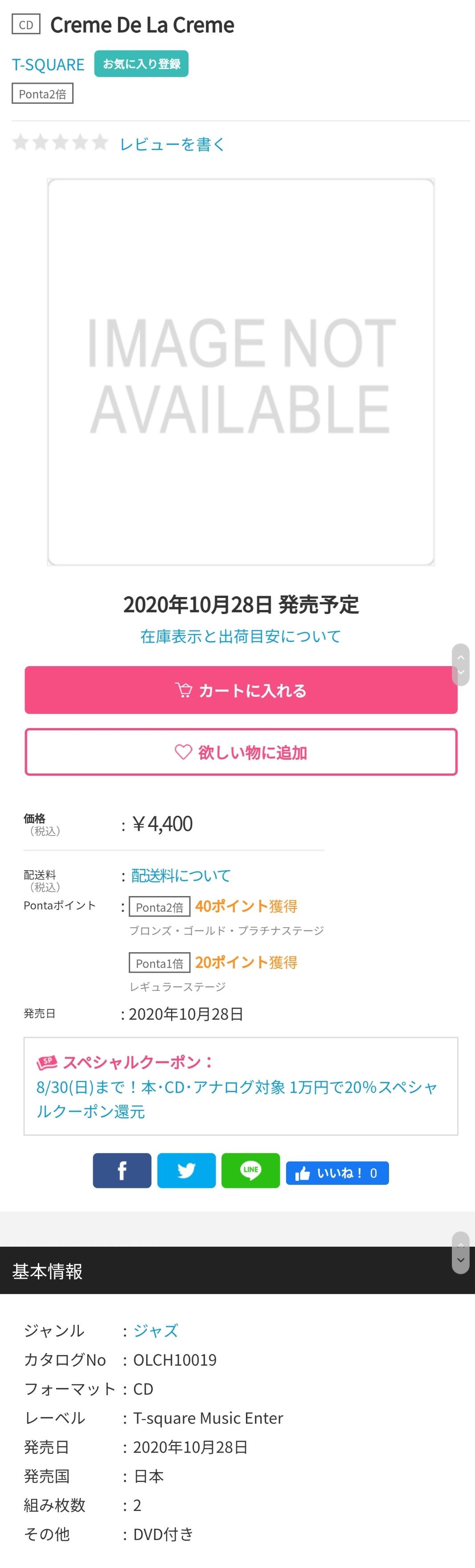475x1568 pixels.
Task: Collapse 基本情報 section with down chevron
Action: pyautogui.click(x=461, y=1260)
